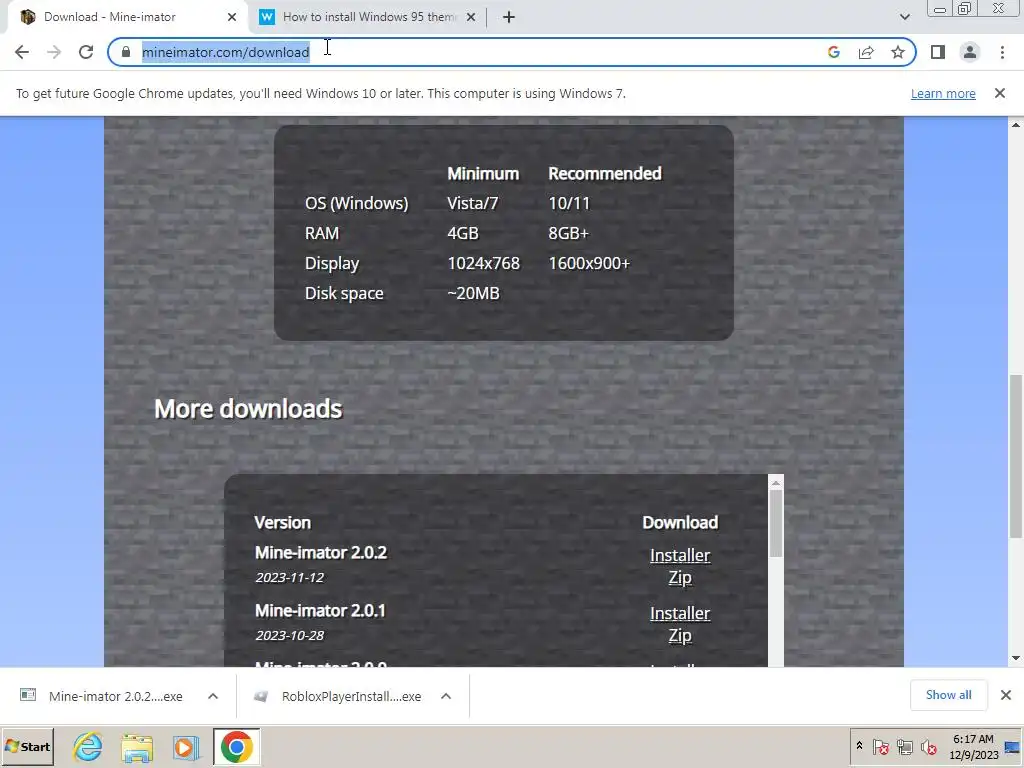Bookmark this page with the star icon
The width and height of the screenshot is (1024, 768).
click(898, 52)
